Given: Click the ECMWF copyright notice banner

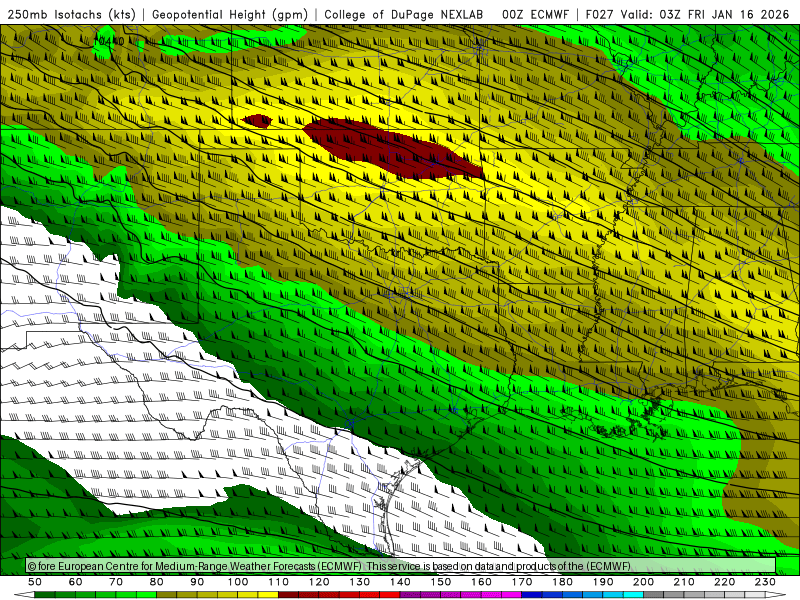Looking at the screenshot, I should (x=401, y=565).
